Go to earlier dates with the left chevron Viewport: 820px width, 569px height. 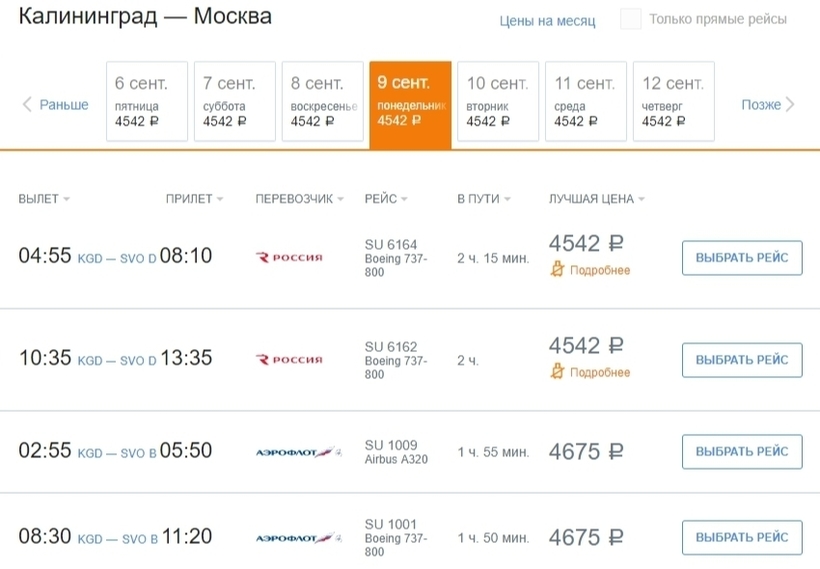[28, 104]
